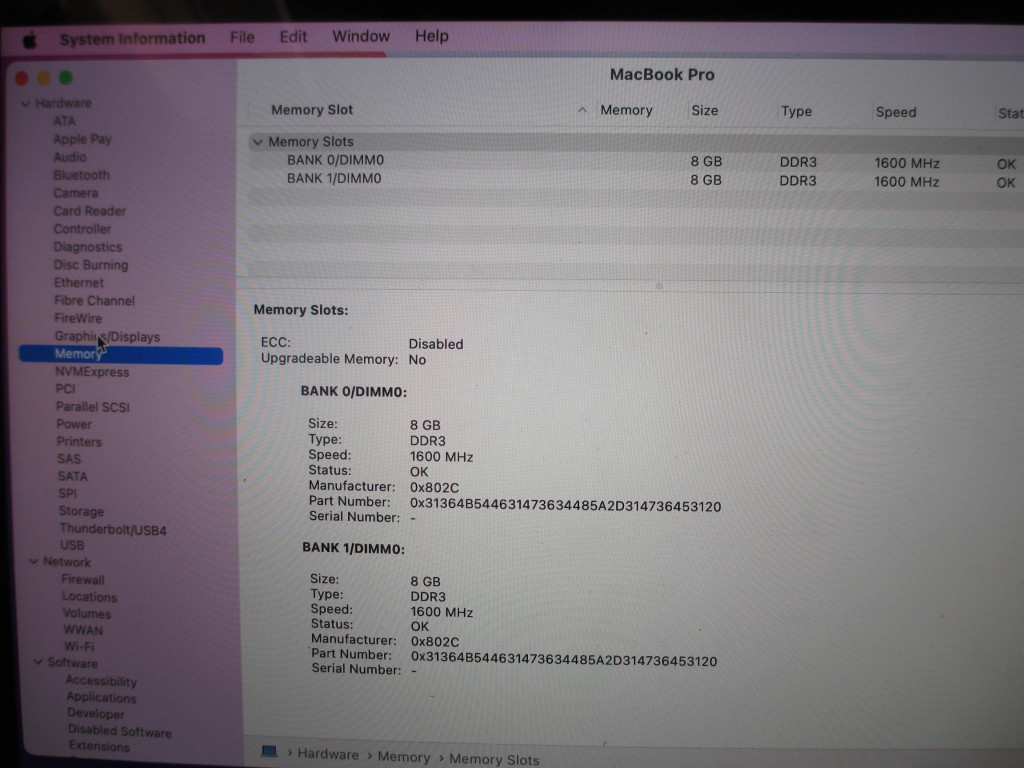Screen dimensions: 1024x768
Task: Select the highlighted Memory sidebar item
Action: [121, 355]
